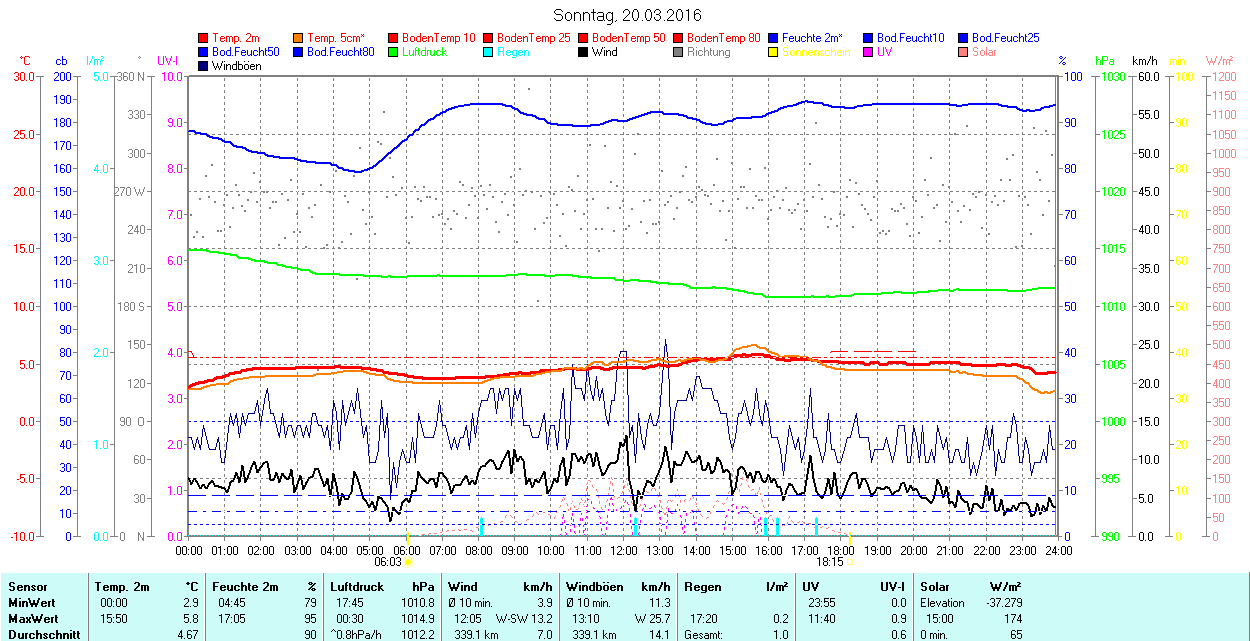Click the Windböen column header in table
Image resolution: width=1250 pixels, height=641 pixels.
tap(594, 587)
